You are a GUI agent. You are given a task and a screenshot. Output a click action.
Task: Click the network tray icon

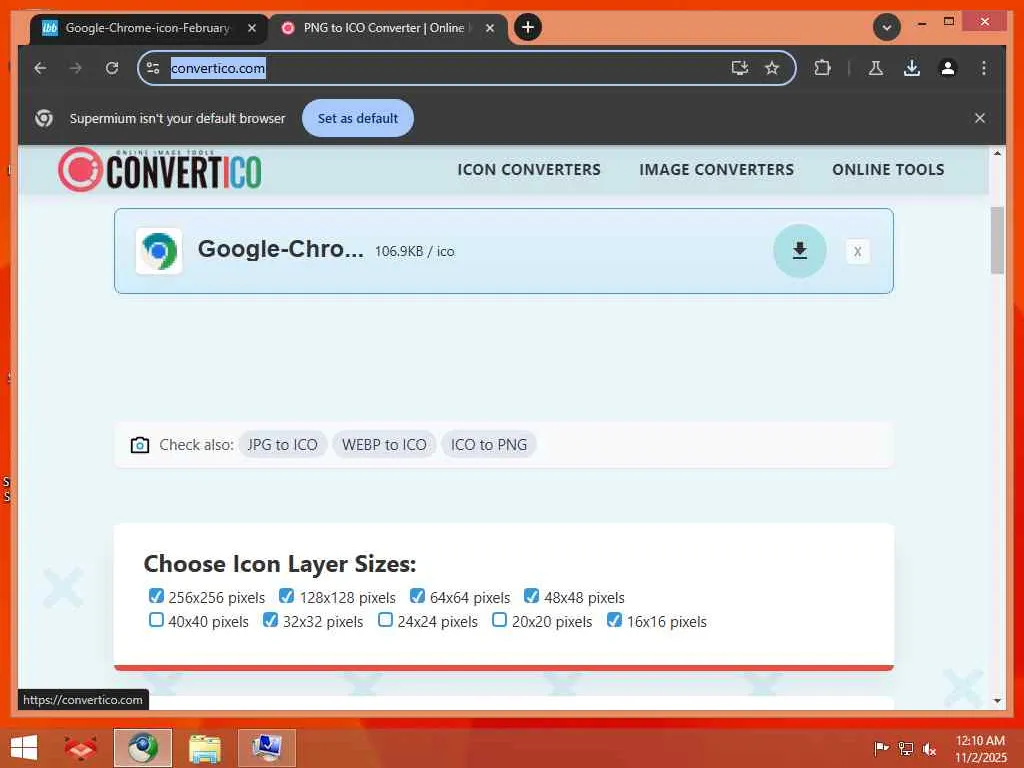click(906, 748)
